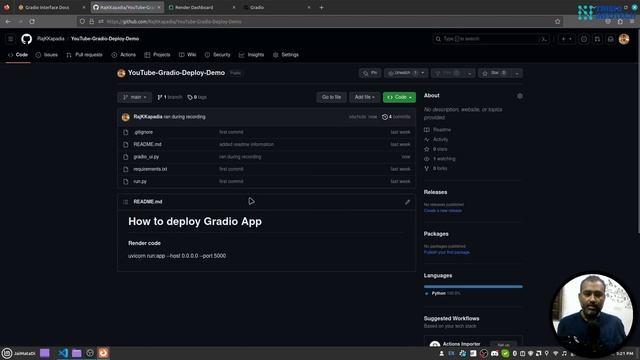Open gradio_ui.py file

click(146, 157)
